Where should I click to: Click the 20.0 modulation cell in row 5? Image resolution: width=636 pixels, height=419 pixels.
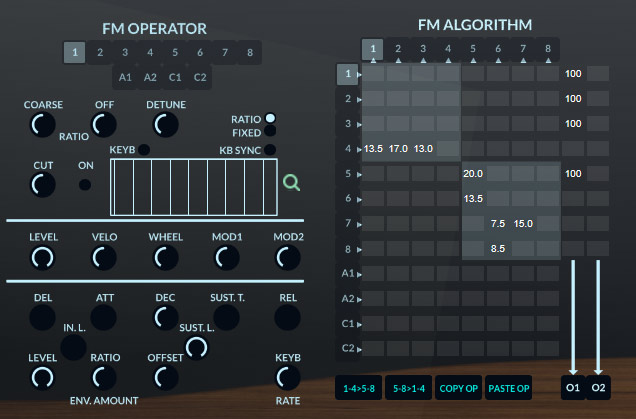coord(473,173)
